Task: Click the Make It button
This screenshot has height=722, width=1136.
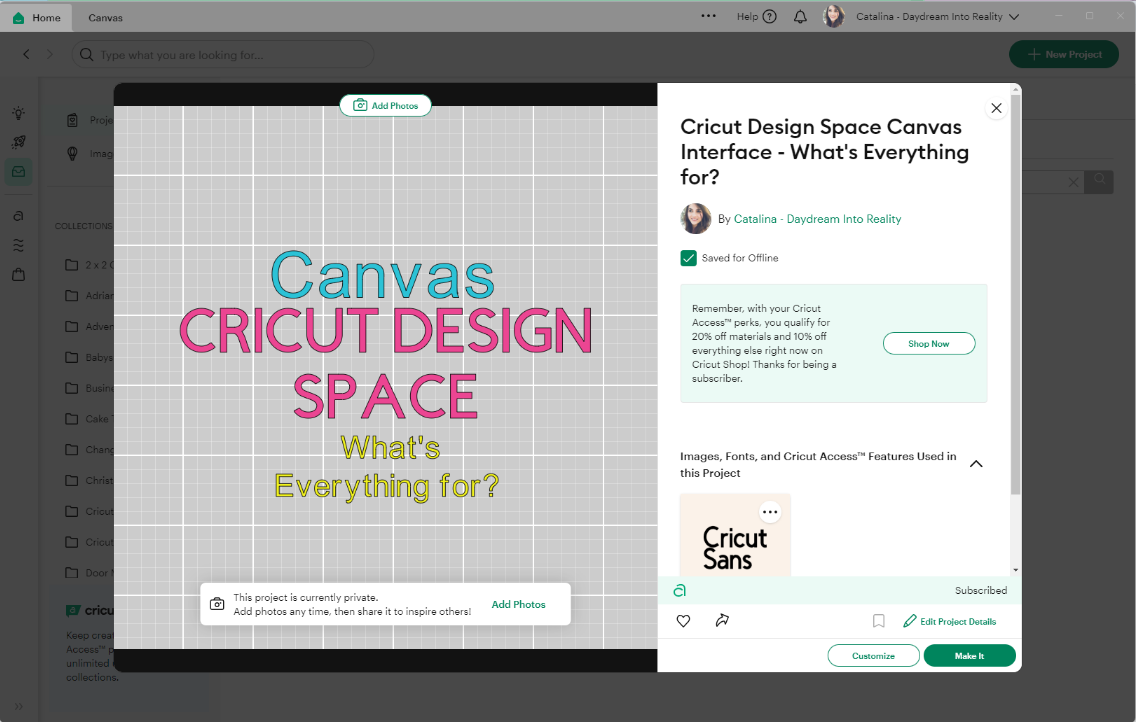Action: pos(969,655)
